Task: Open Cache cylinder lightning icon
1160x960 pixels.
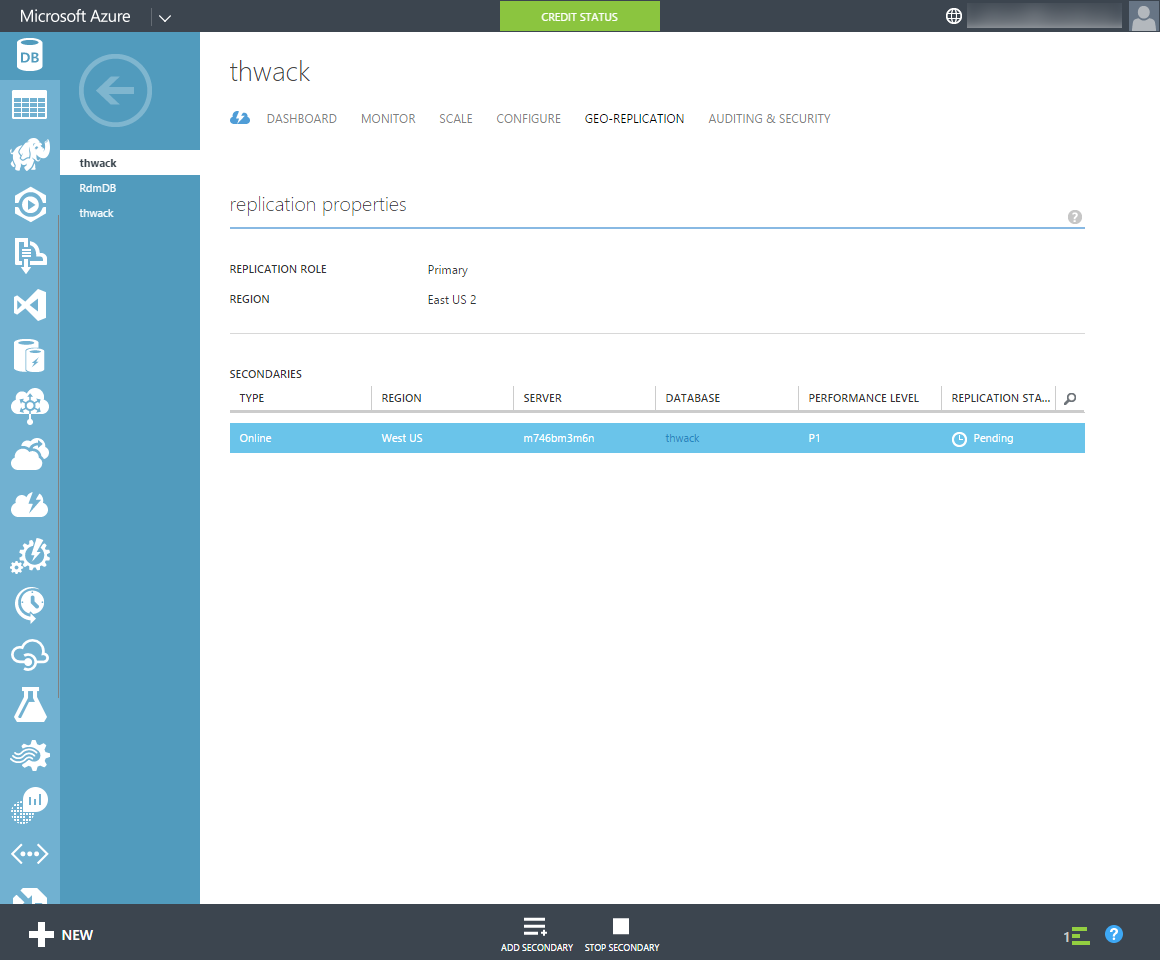Action: [30, 355]
